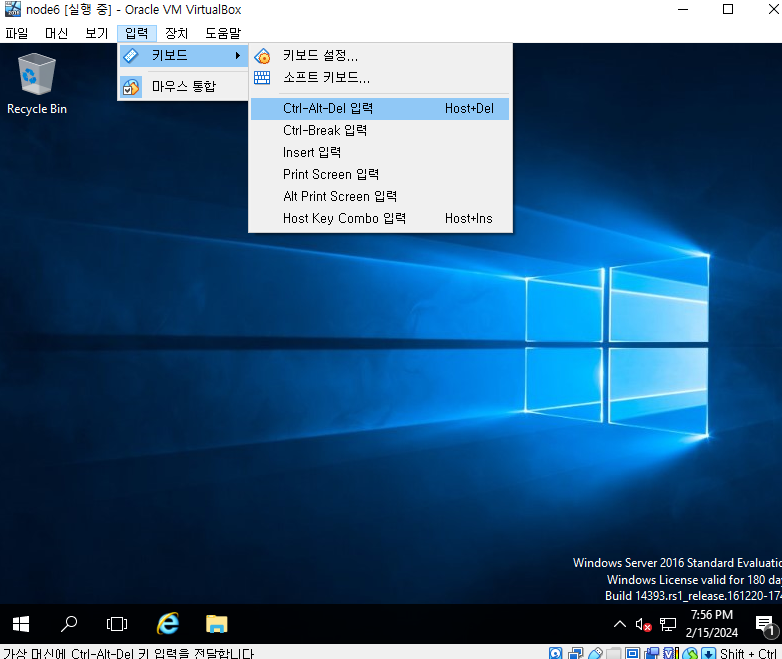Click the network tray icon

click(x=668, y=625)
